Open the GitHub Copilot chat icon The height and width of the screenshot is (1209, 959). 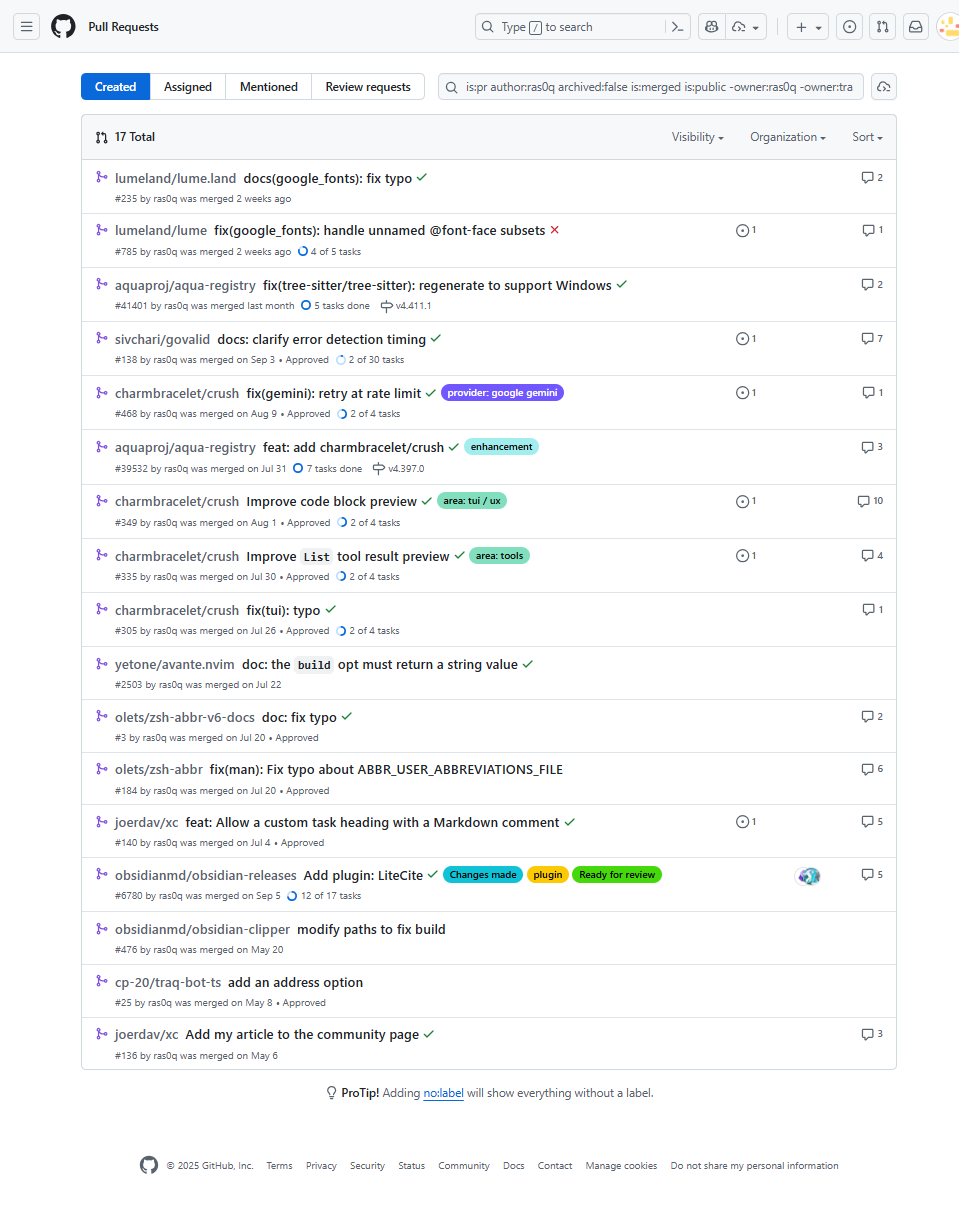pyautogui.click(x=711, y=26)
